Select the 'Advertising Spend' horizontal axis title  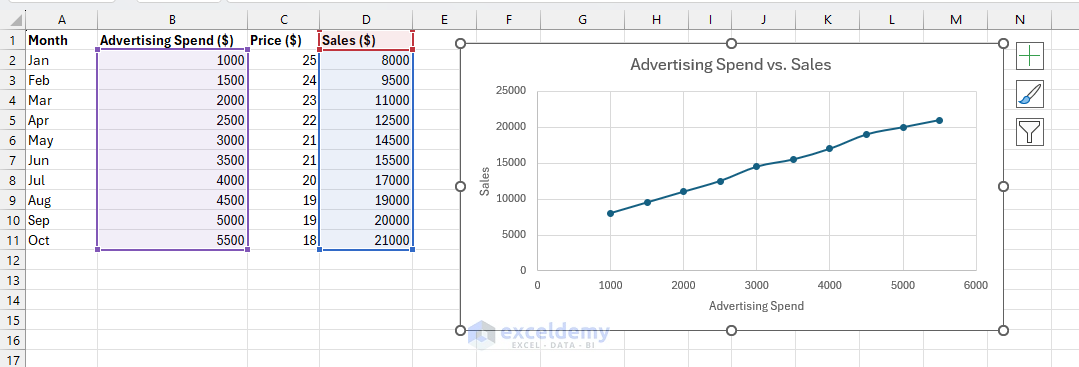(x=756, y=305)
